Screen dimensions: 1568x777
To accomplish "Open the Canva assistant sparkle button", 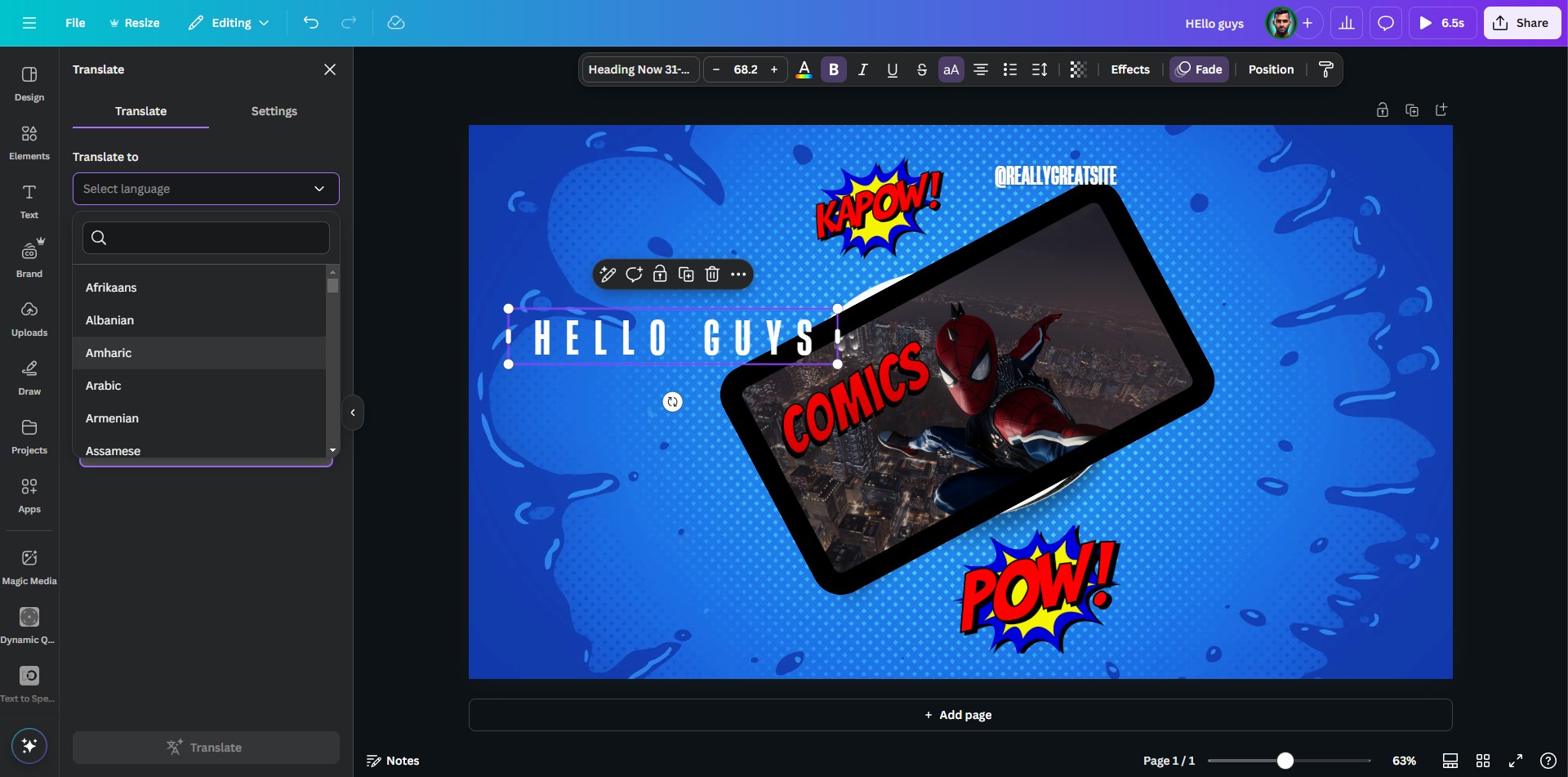I will point(29,745).
